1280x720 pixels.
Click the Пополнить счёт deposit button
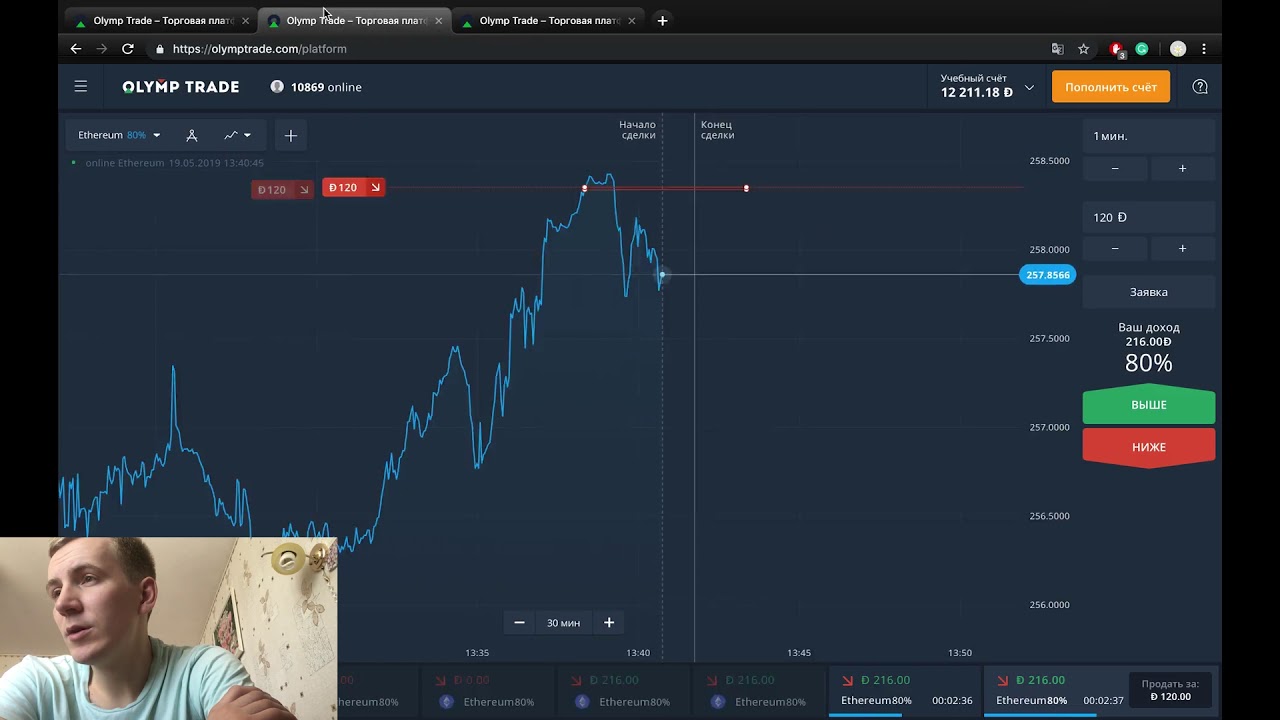(x=1111, y=87)
